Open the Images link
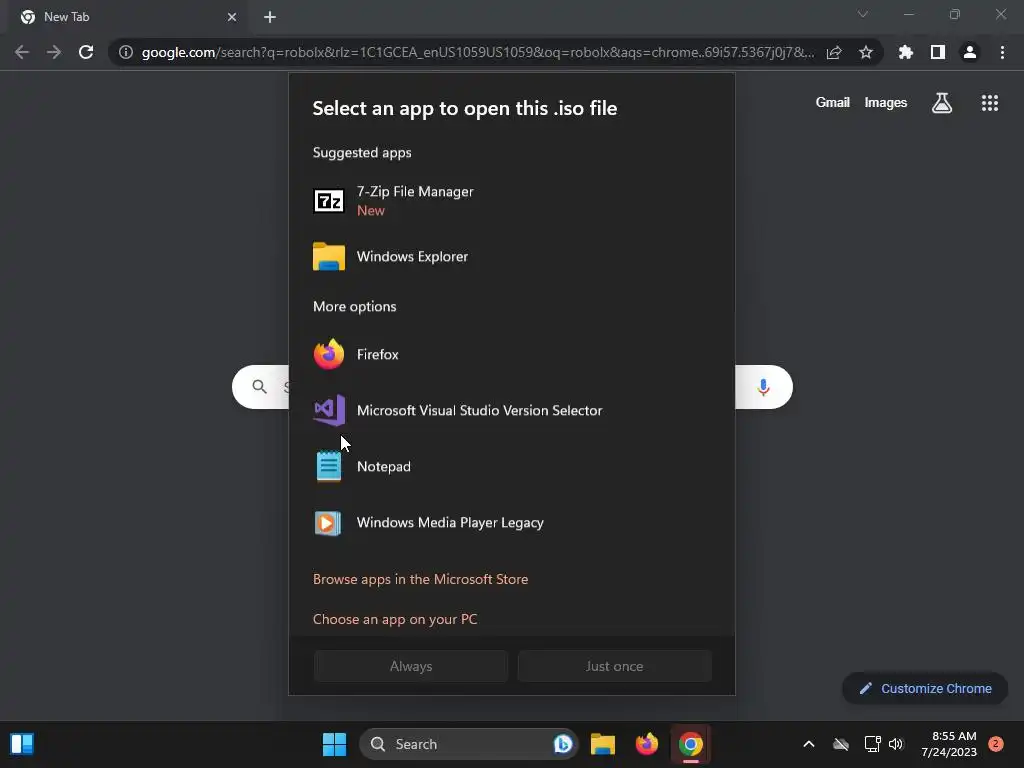Screen dimensions: 1024x768 click(x=886, y=103)
